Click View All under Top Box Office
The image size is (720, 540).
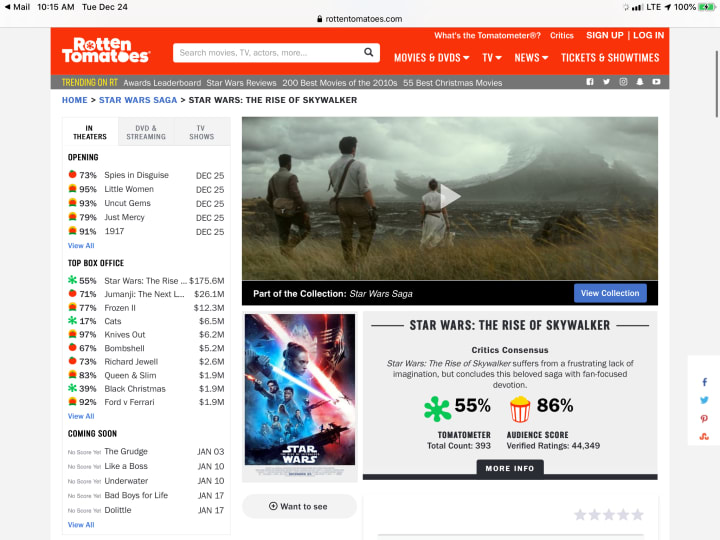pyautogui.click(x=81, y=416)
